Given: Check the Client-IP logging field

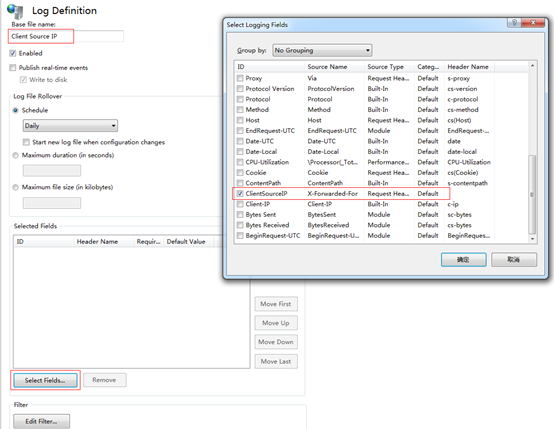Looking at the screenshot, I should coord(240,204).
